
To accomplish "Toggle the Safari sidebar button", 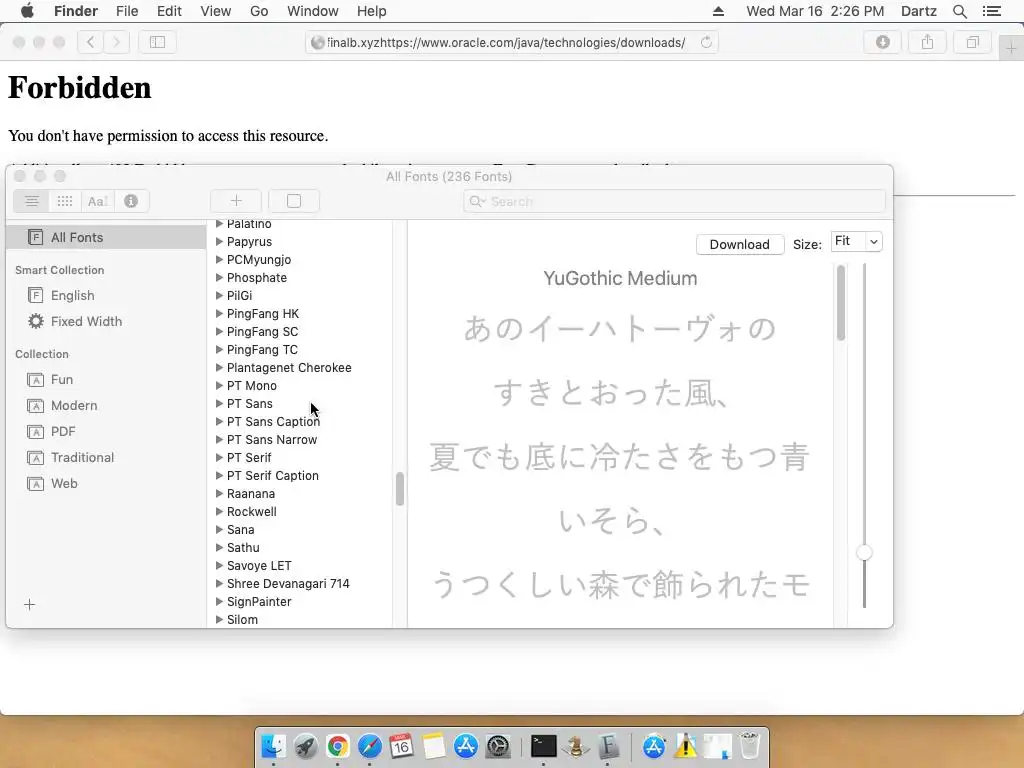I will [x=157, y=42].
